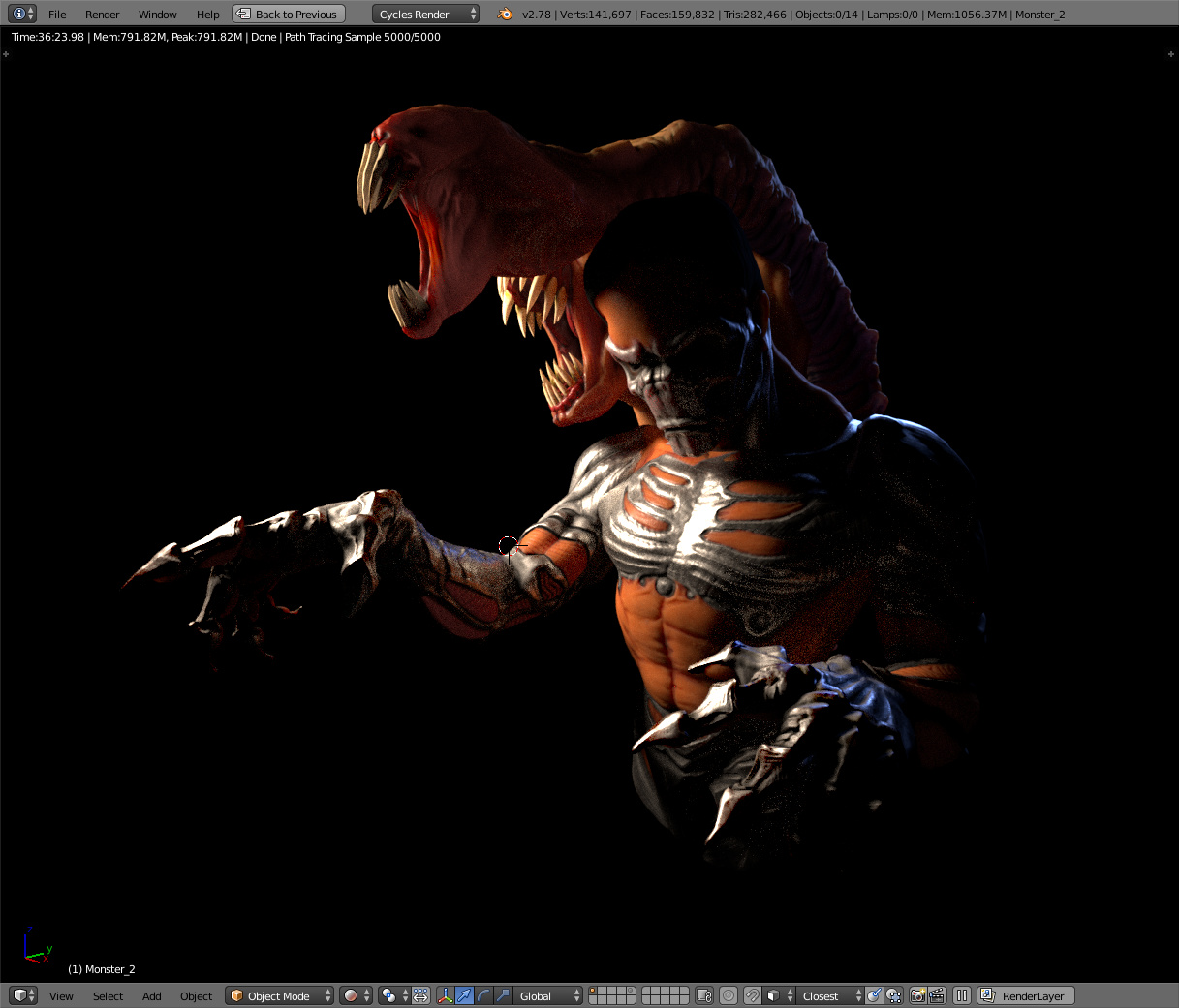Open the 3D View editor type selector

22,995
